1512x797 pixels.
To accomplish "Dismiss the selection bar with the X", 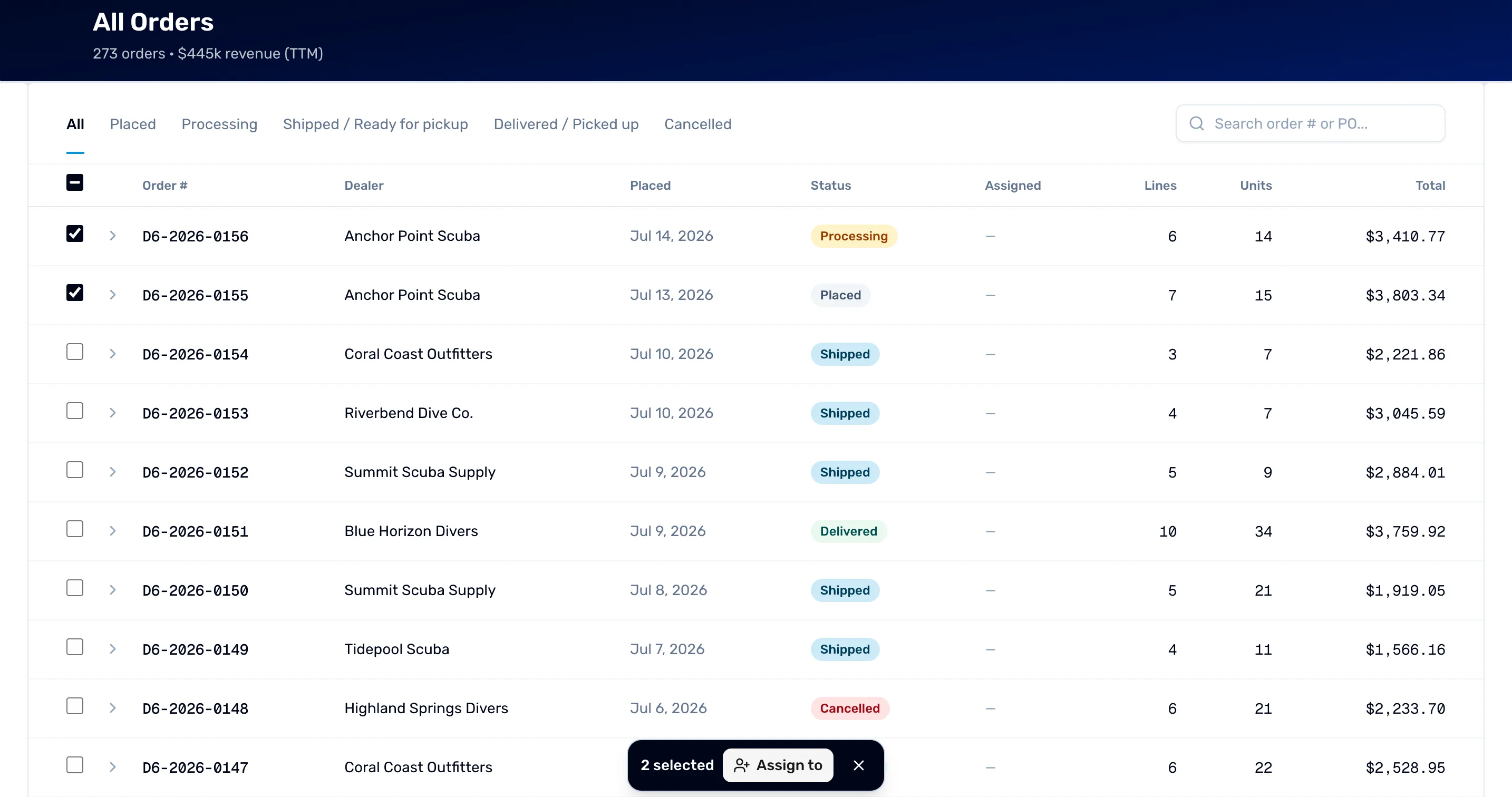I will pyautogui.click(x=859, y=765).
